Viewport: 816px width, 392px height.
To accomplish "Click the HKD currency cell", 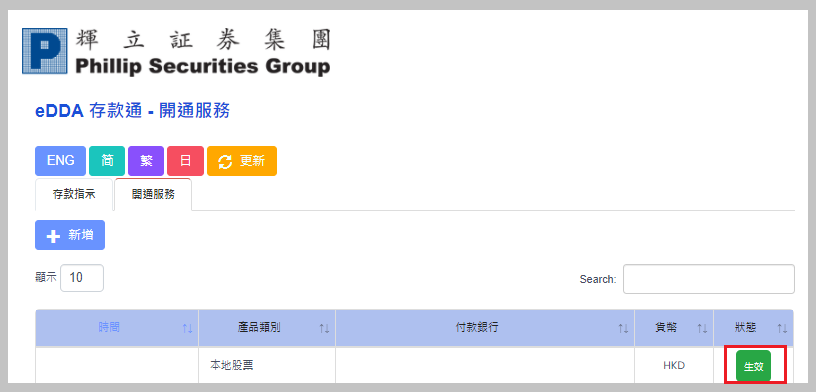I will tap(674, 366).
